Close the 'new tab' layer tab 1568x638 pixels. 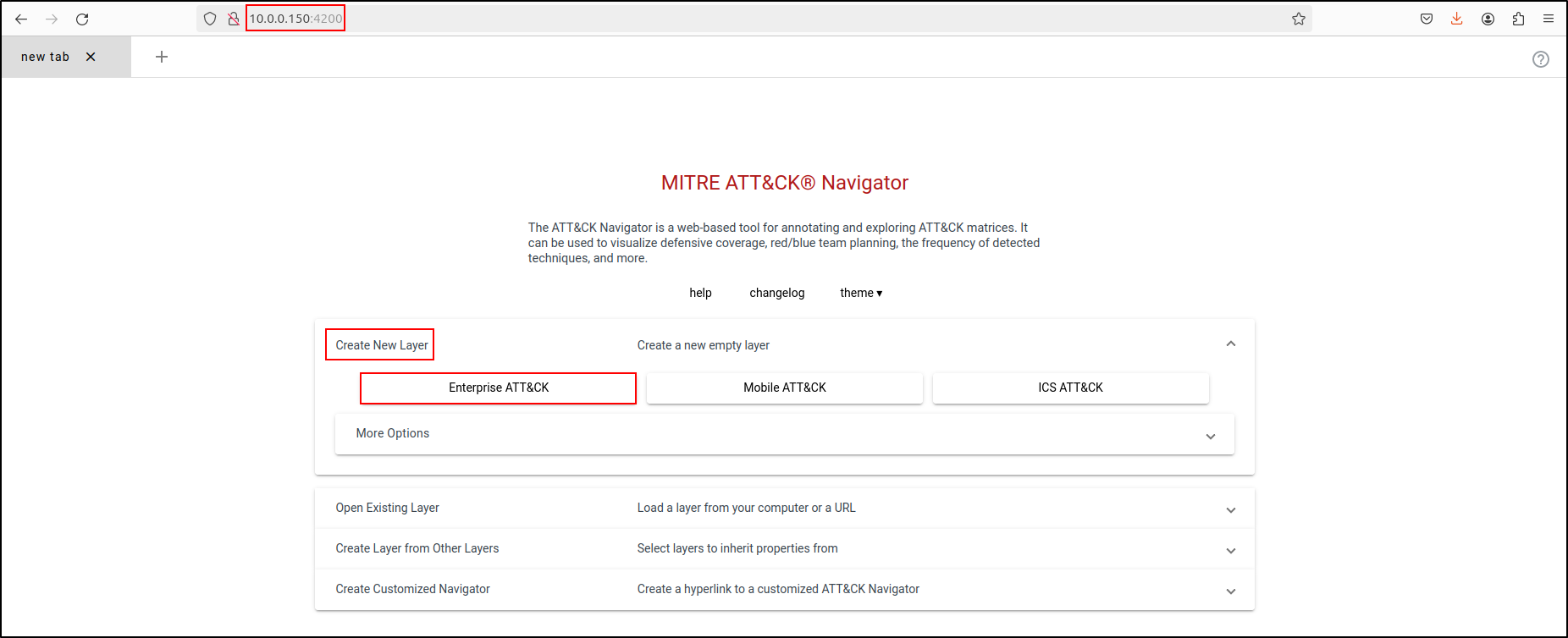[91, 57]
